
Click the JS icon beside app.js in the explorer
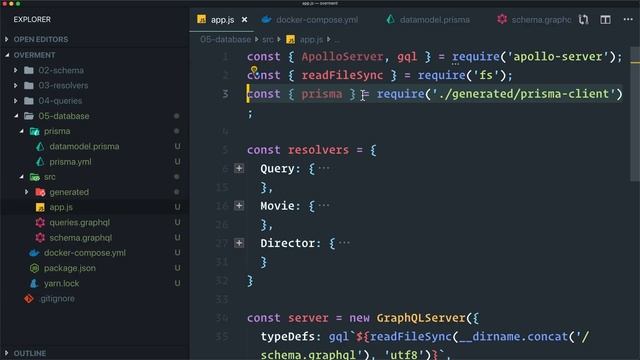[x=40, y=207]
